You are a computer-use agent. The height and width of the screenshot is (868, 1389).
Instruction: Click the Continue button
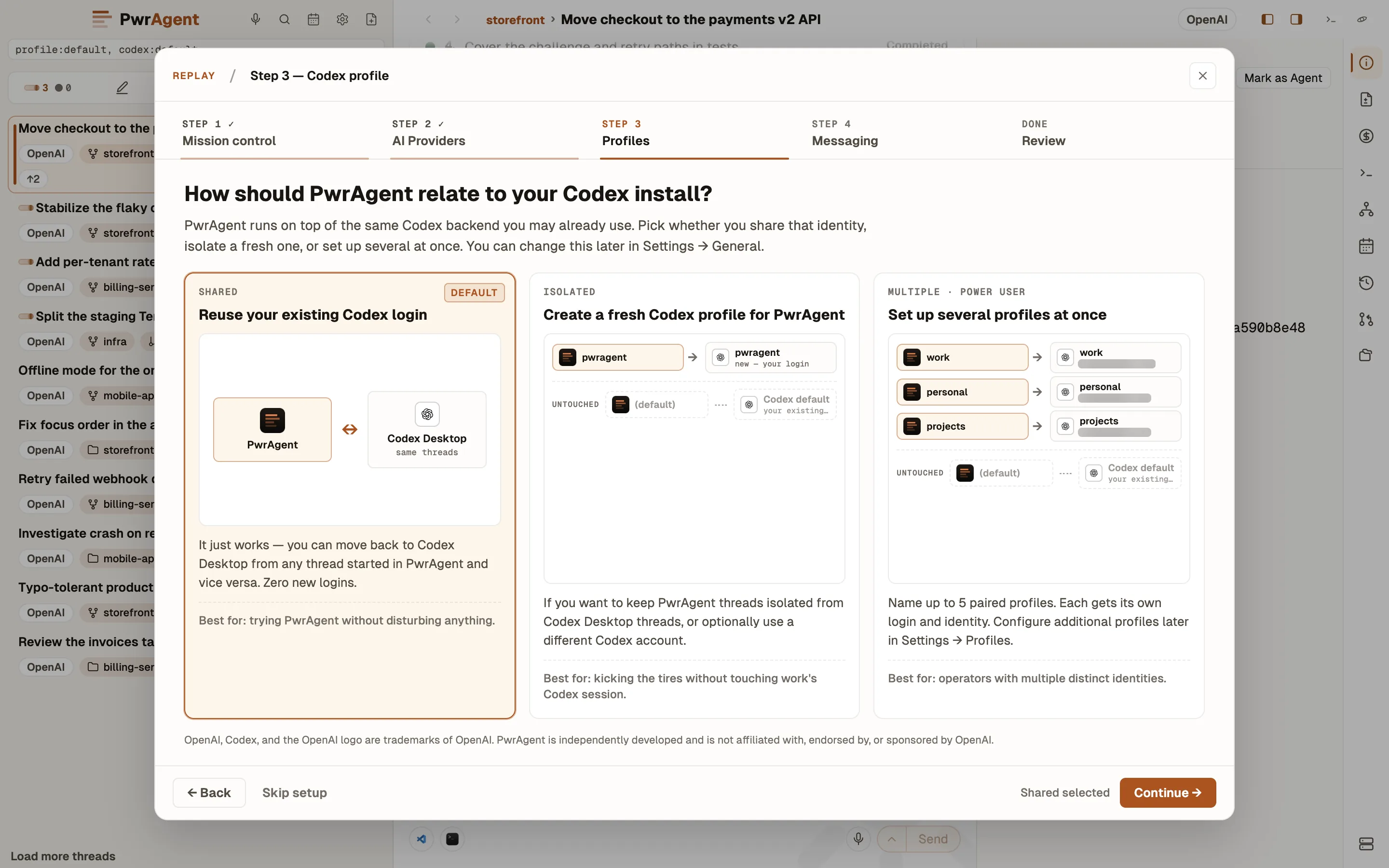click(1168, 792)
